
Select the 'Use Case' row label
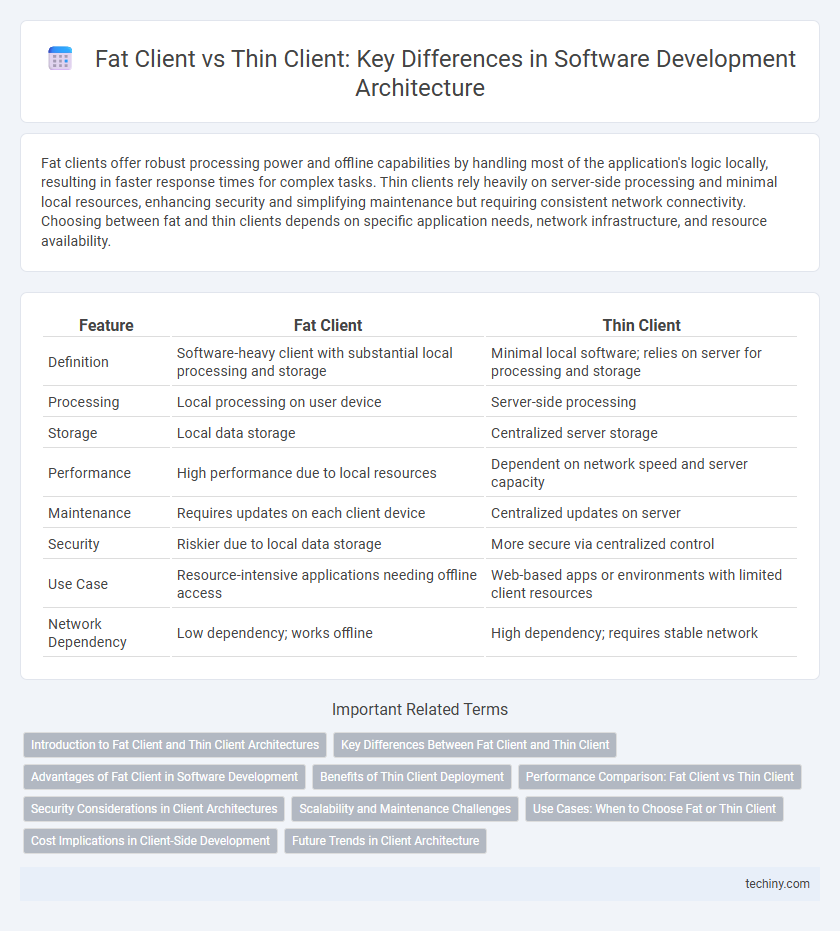click(78, 584)
